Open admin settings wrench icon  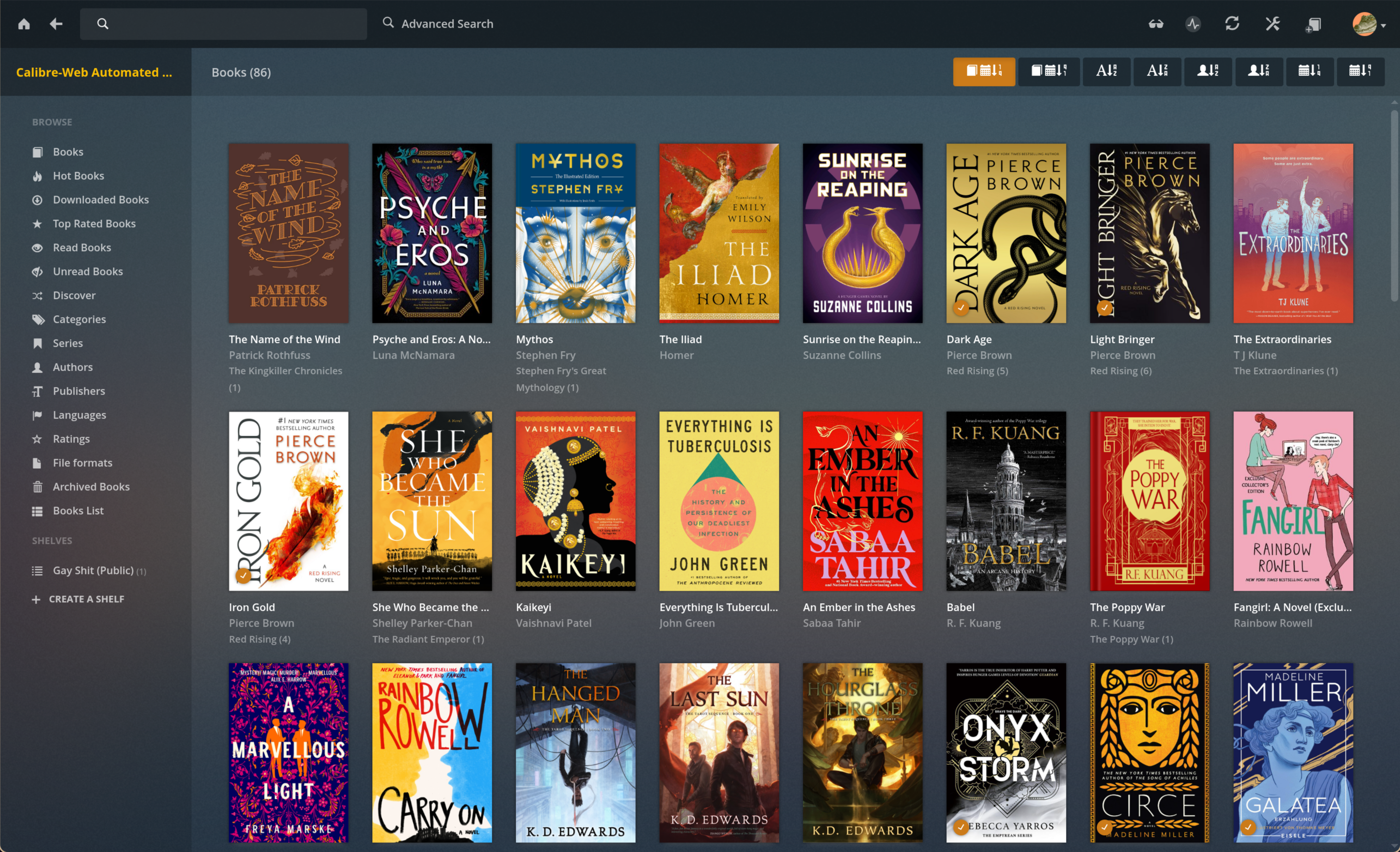tap(1273, 24)
